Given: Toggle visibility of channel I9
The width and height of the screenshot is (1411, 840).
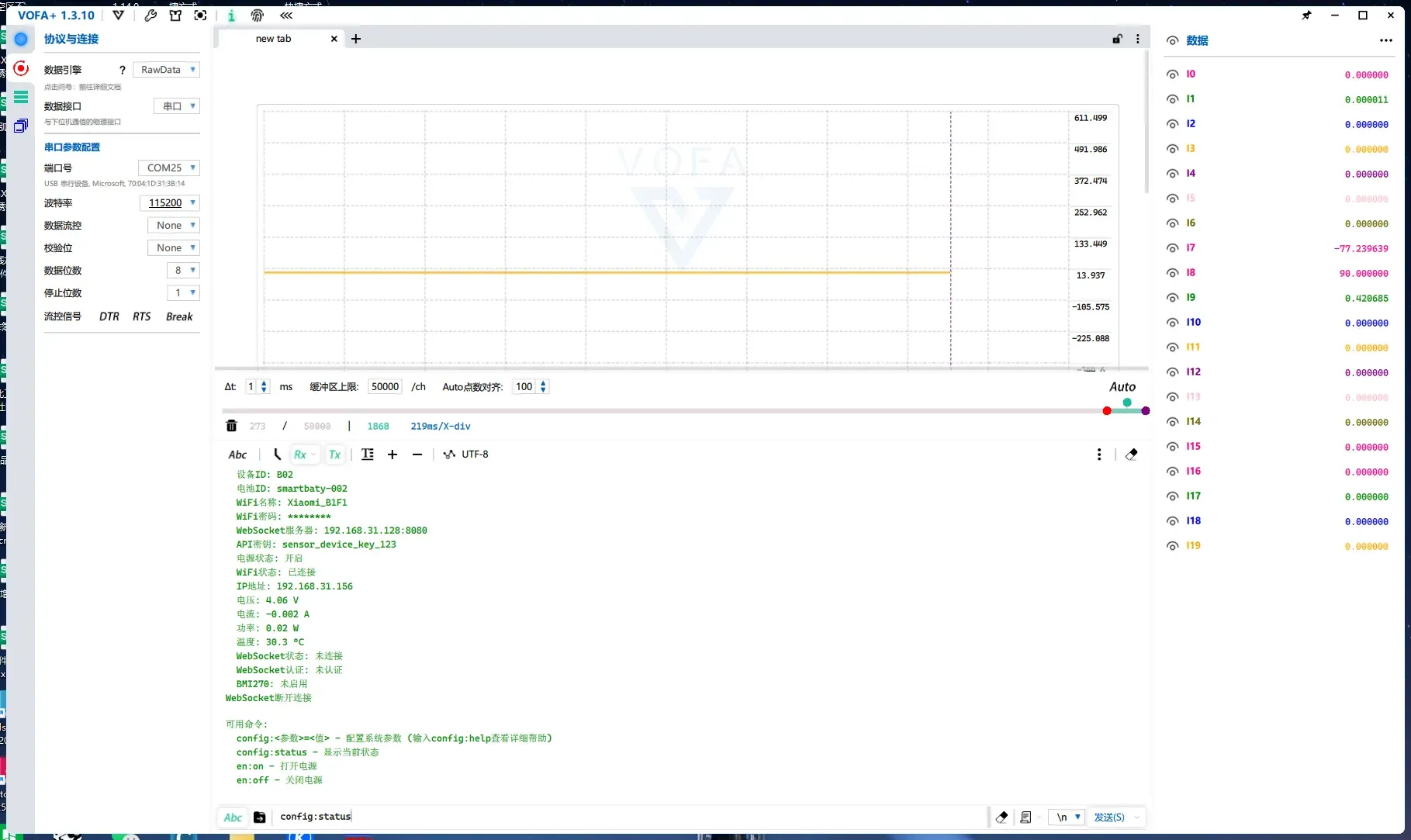Looking at the screenshot, I should [1172, 298].
